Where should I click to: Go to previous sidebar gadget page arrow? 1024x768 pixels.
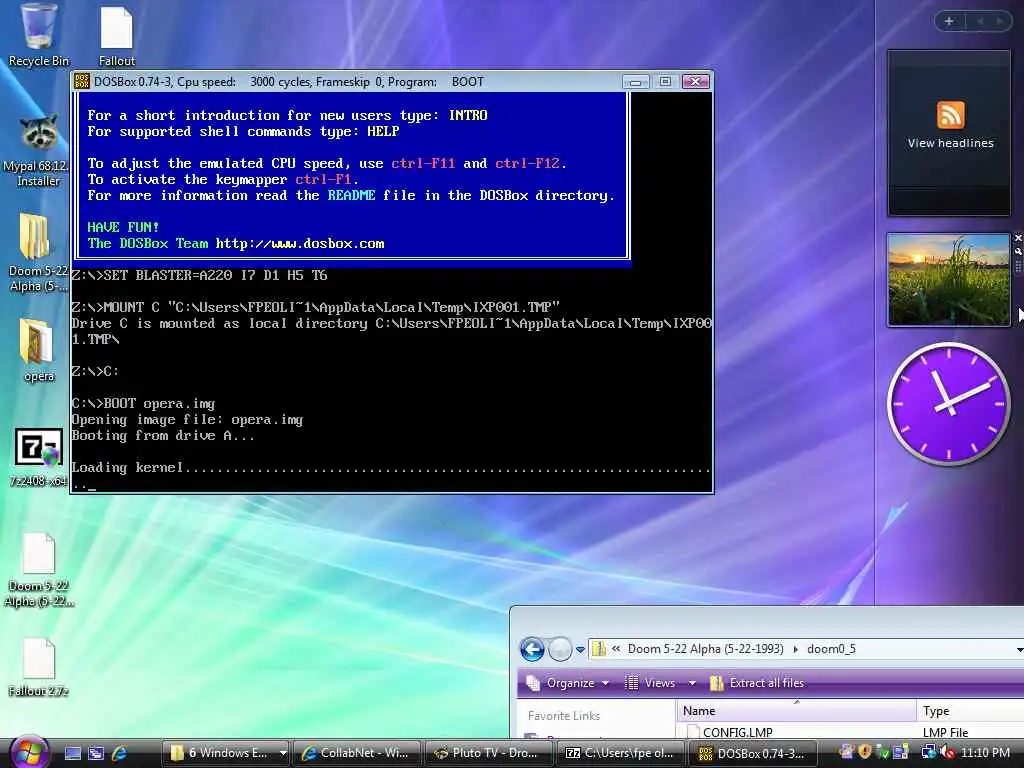tap(980, 21)
